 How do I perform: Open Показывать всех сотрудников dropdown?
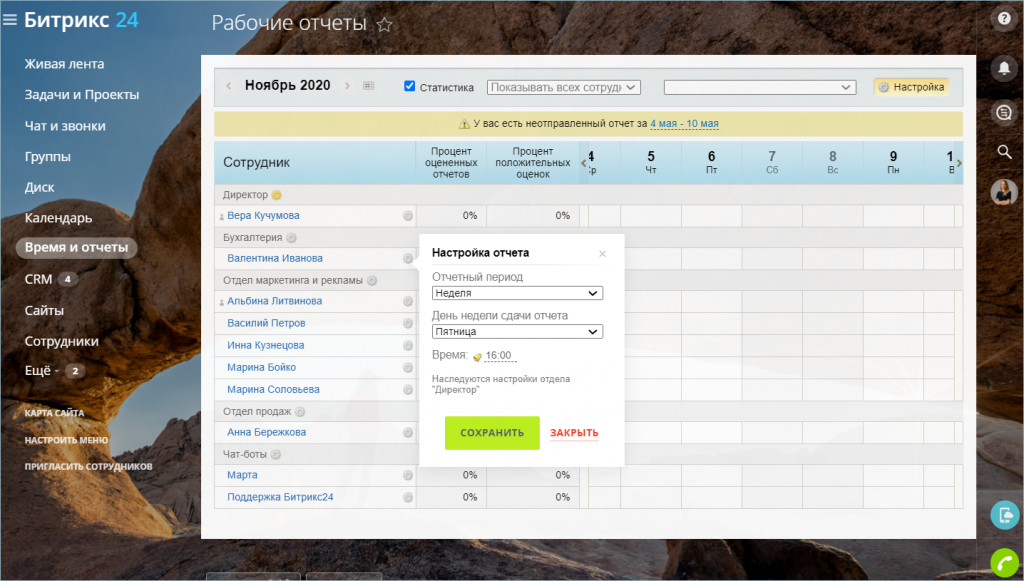564,87
